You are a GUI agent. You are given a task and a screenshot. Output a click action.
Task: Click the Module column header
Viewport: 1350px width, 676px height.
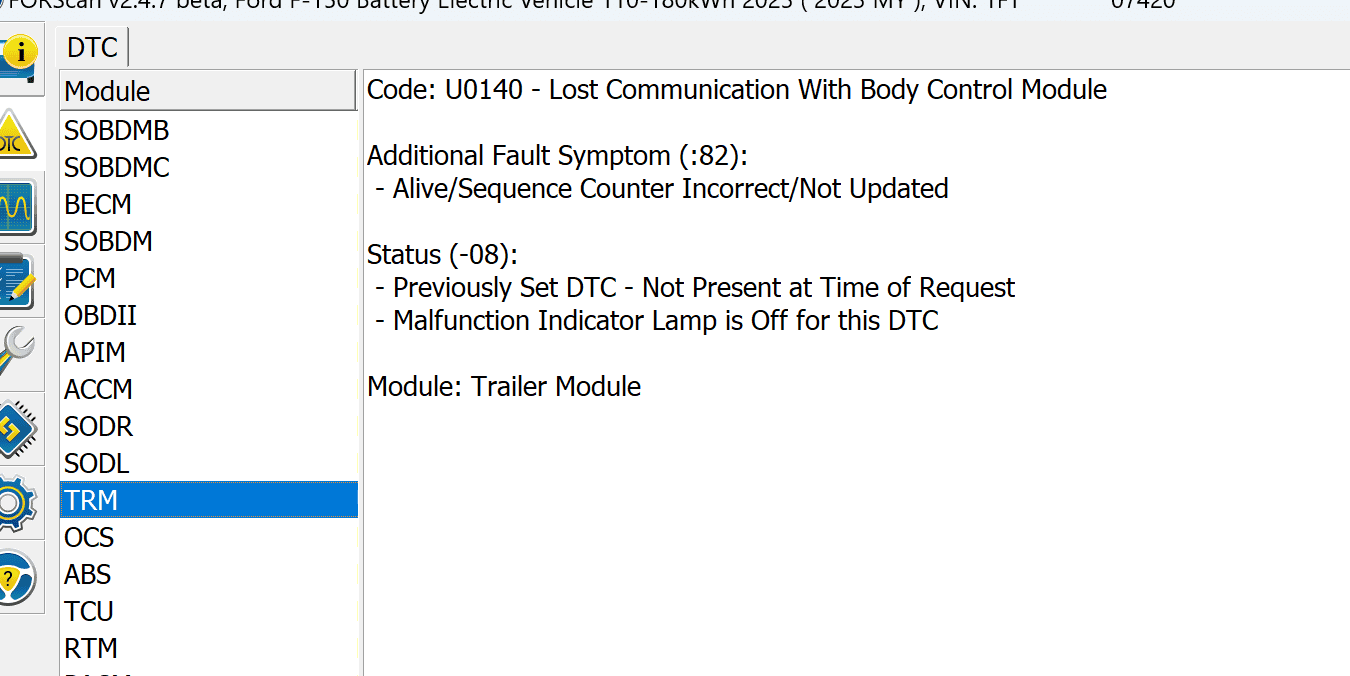[x=208, y=91]
